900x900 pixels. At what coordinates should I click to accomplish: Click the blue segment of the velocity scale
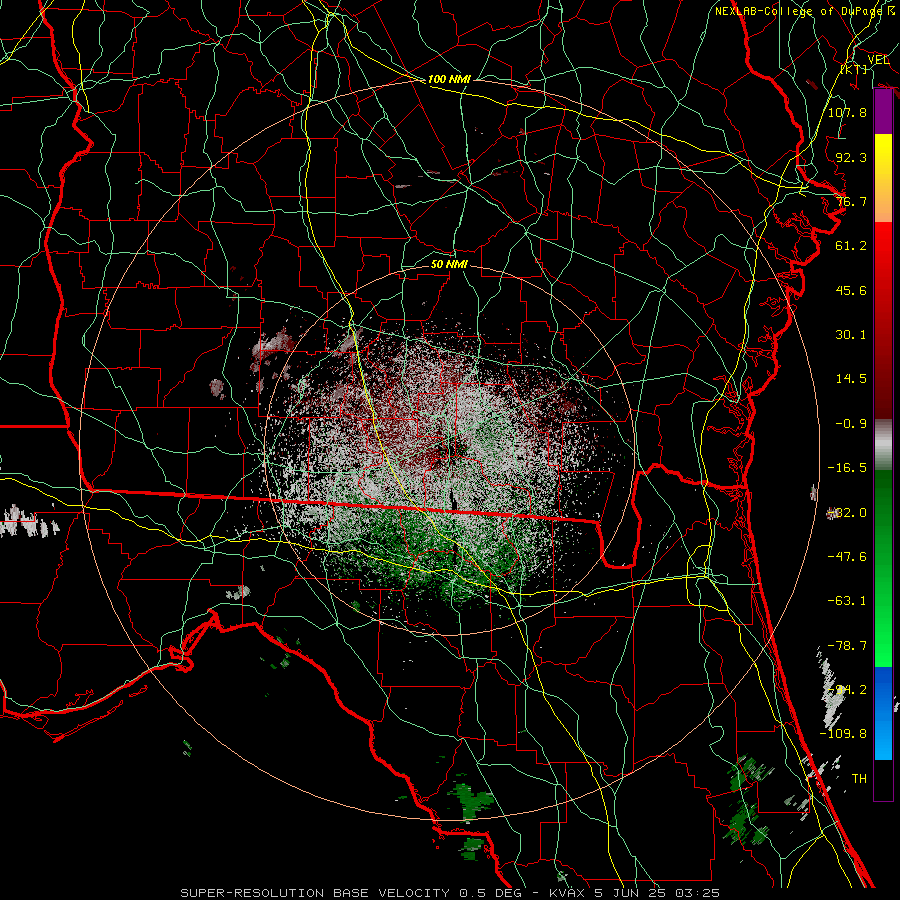(883, 713)
